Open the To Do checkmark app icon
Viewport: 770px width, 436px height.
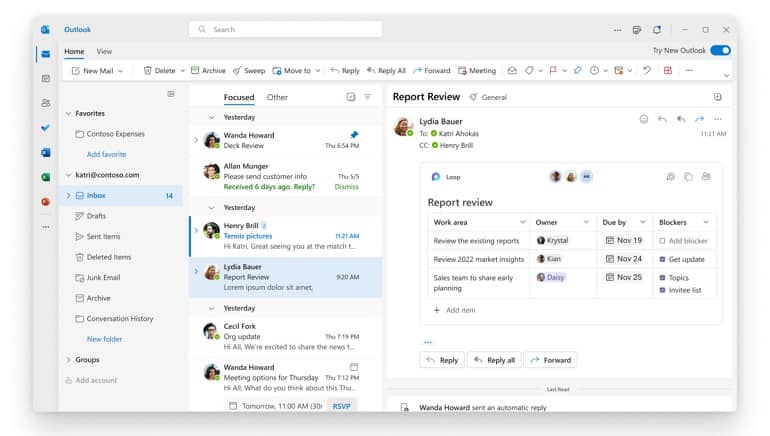[x=46, y=128]
